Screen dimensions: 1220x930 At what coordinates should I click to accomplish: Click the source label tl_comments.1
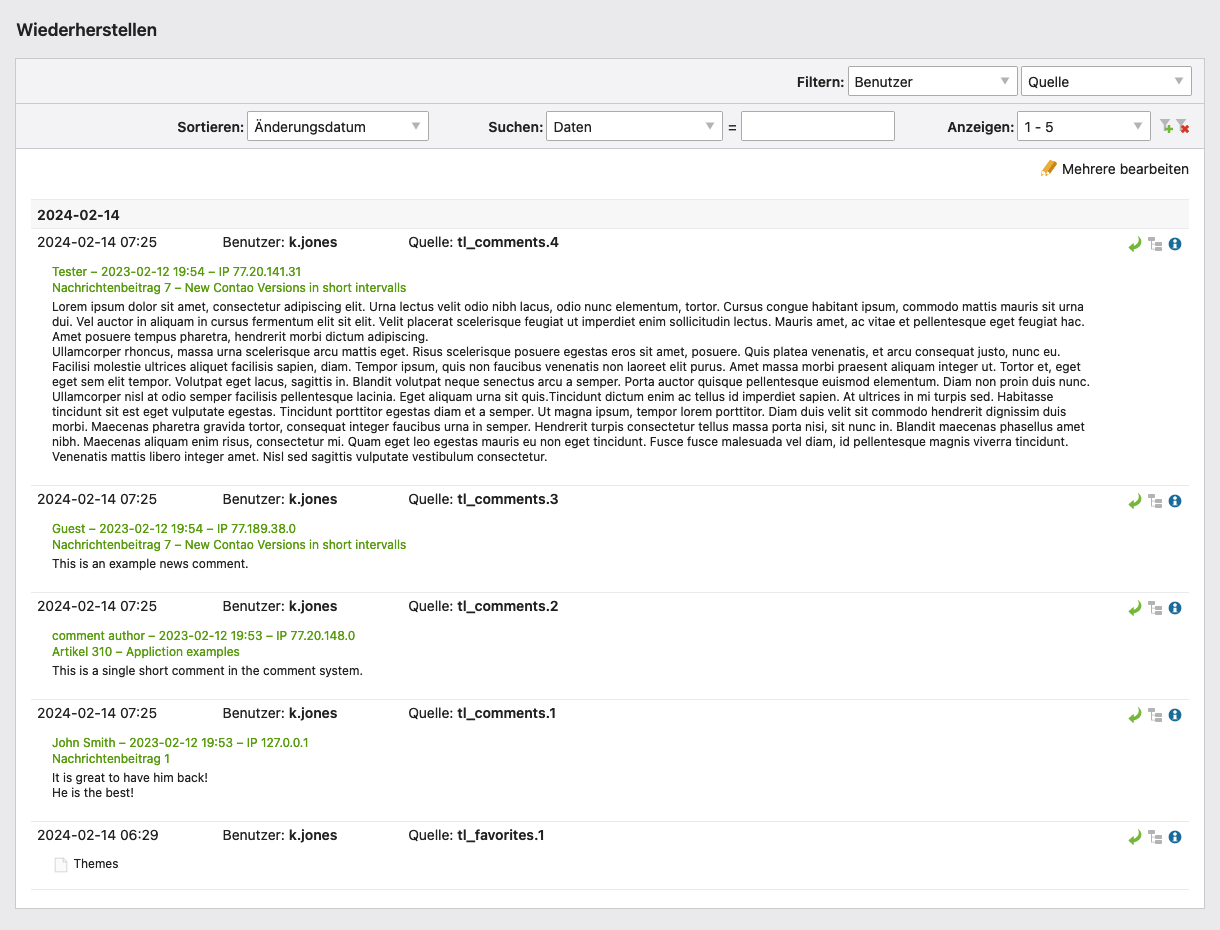[507, 713]
